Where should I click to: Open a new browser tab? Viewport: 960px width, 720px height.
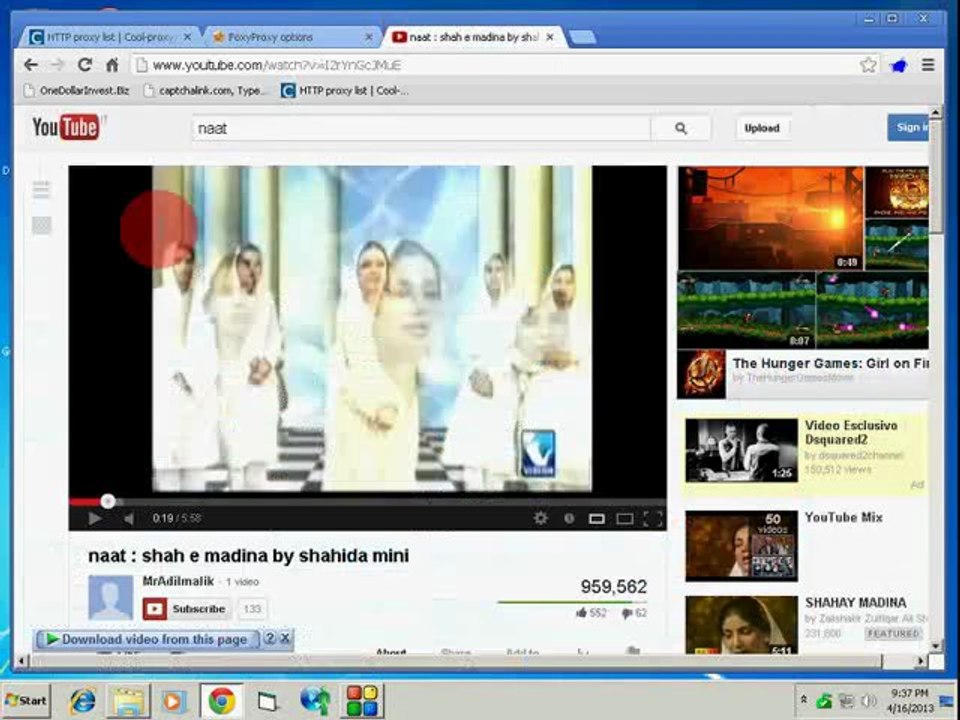[x=582, y=37]
